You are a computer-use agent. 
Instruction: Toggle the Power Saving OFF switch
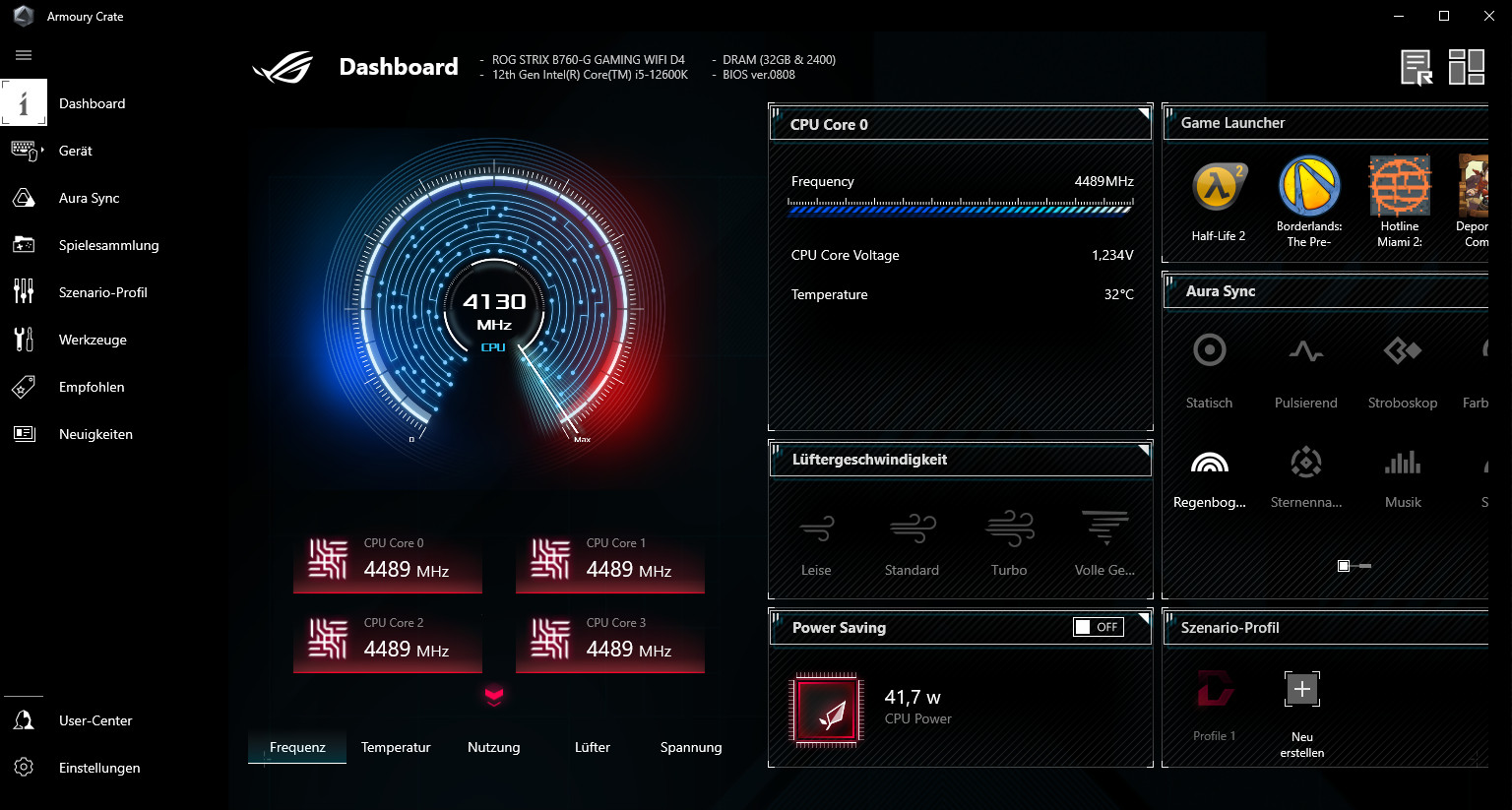click(1098, 627)
